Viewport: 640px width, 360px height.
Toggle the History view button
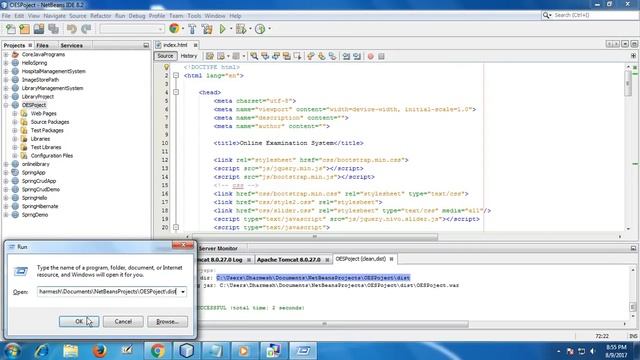(189, 56)
